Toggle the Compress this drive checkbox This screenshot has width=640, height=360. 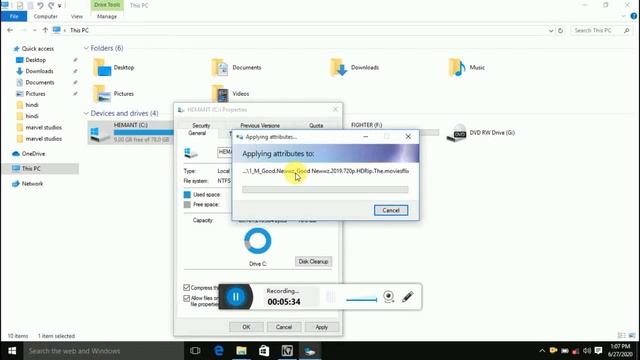pos(187,288)
